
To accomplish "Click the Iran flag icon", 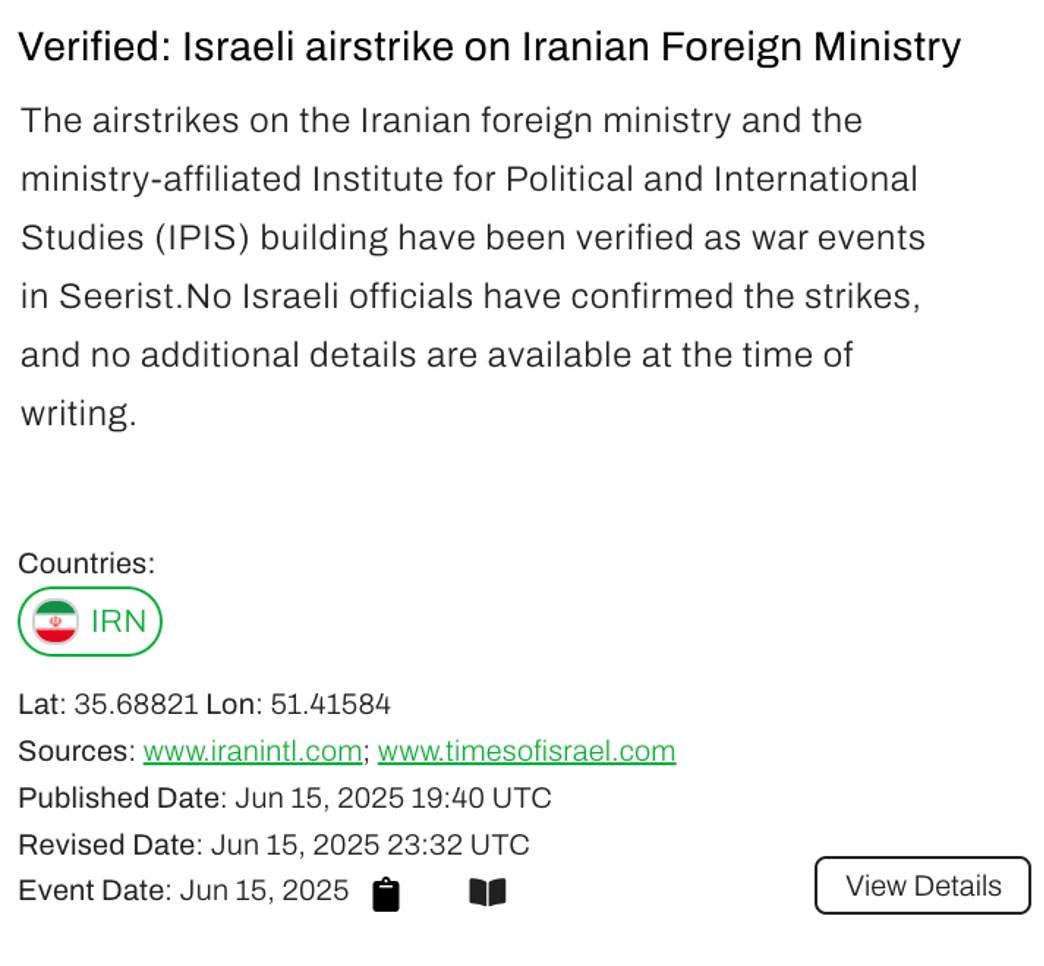I will pos(55,622).
